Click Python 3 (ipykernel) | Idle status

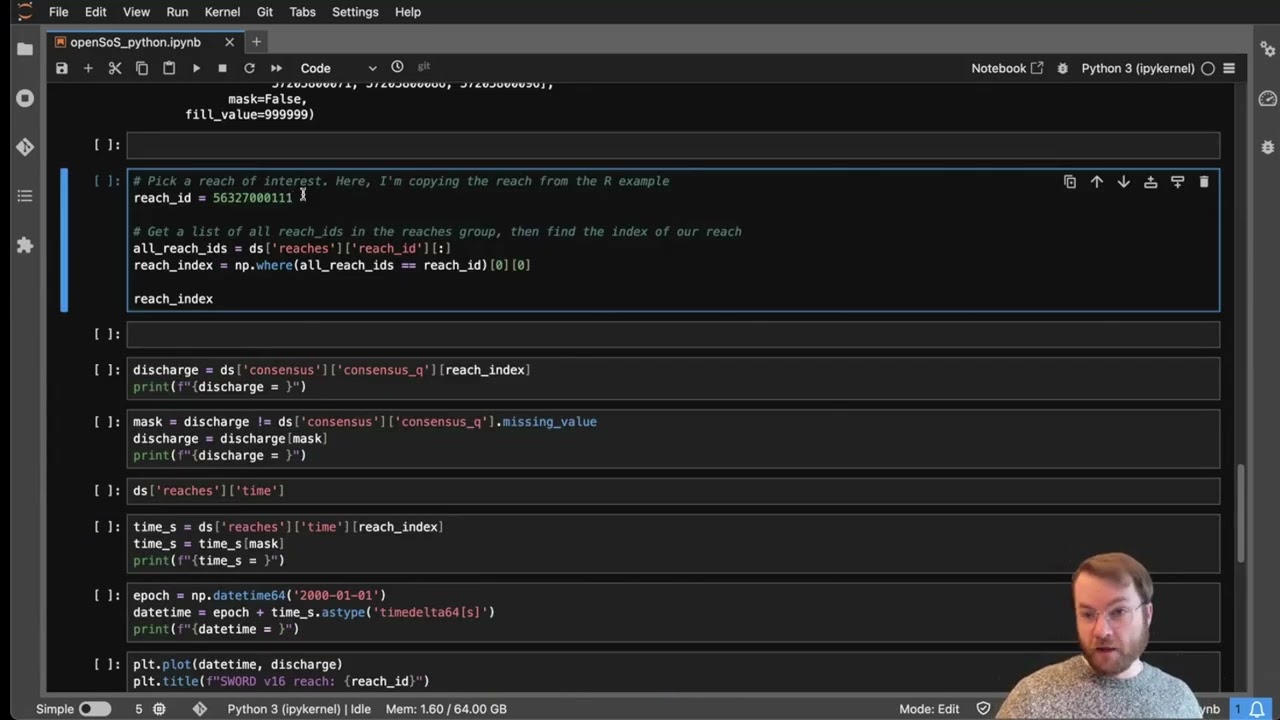pyautogui.click(x=299, y=709)
